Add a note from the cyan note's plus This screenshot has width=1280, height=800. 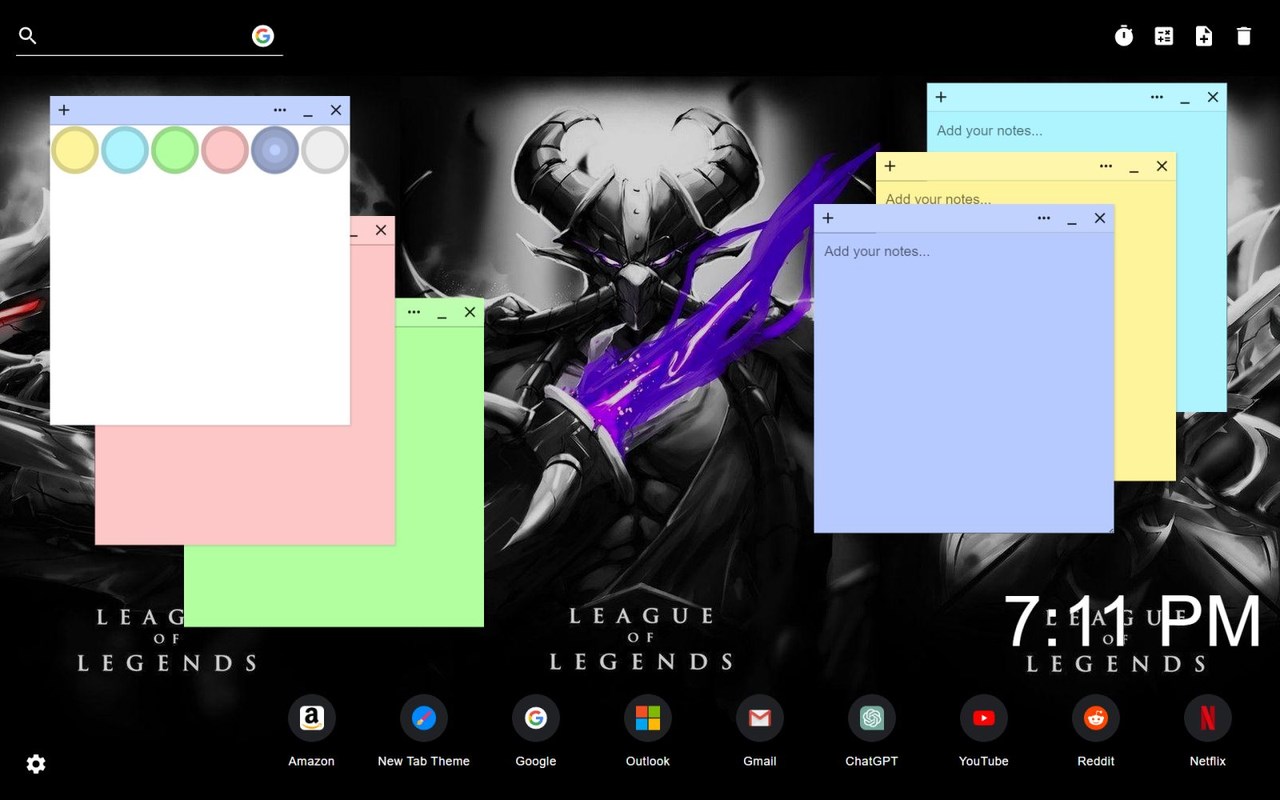click(x=941, y=97)
